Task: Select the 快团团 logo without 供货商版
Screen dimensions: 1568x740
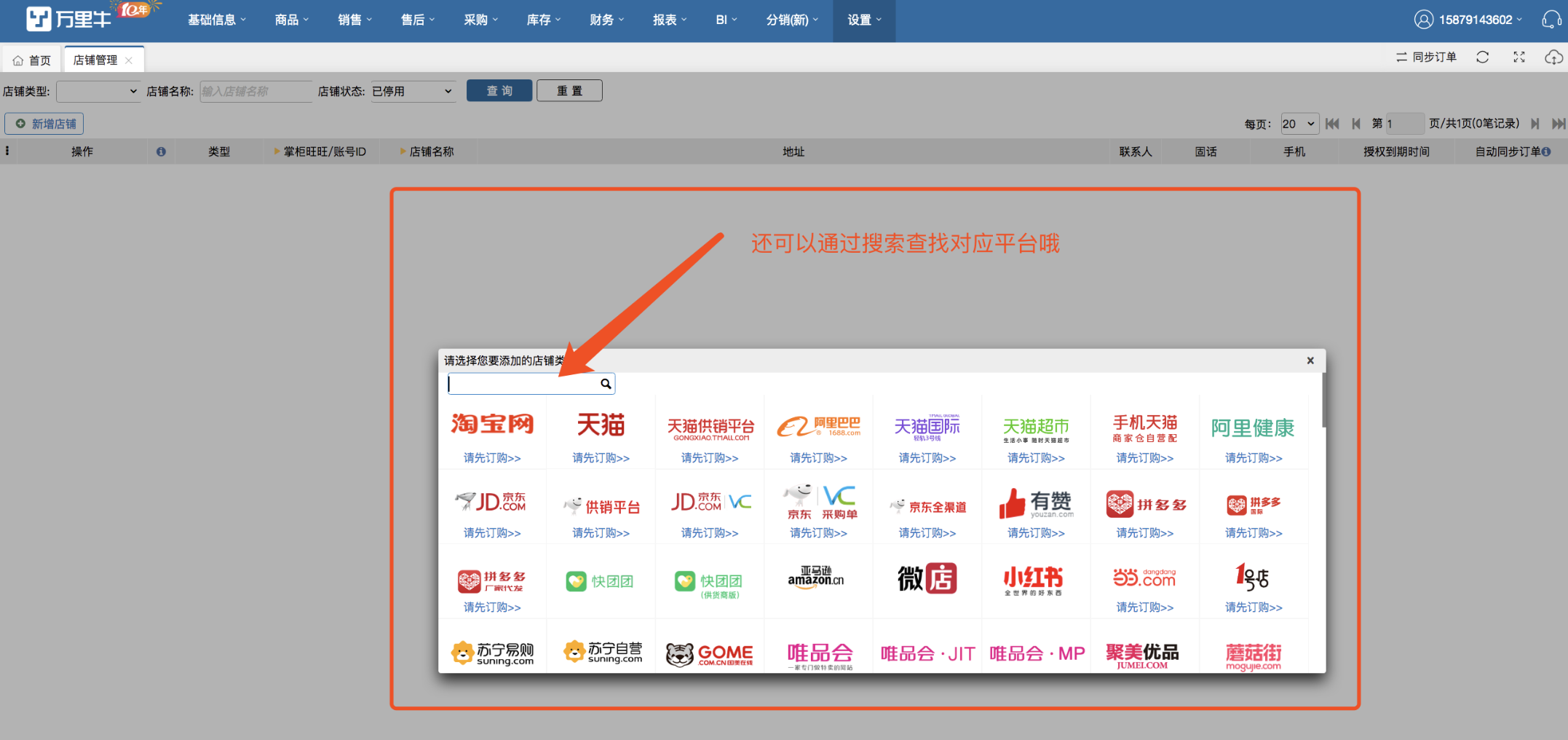Action: pos(600,581)
